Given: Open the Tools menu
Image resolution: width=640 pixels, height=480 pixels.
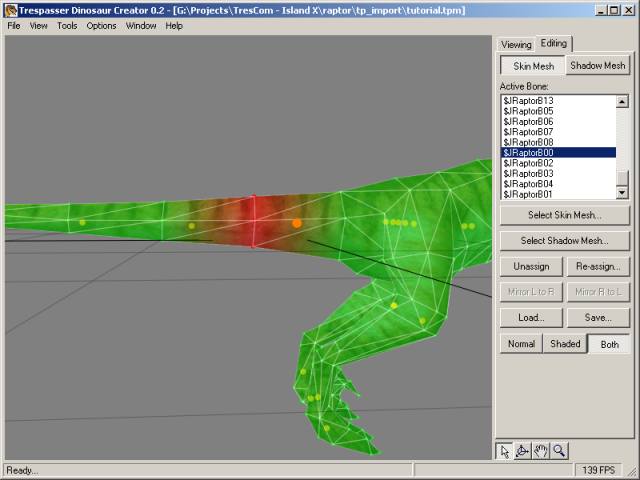Looking at the screenshot, I should pyautogui.click(x=67, y=26).
